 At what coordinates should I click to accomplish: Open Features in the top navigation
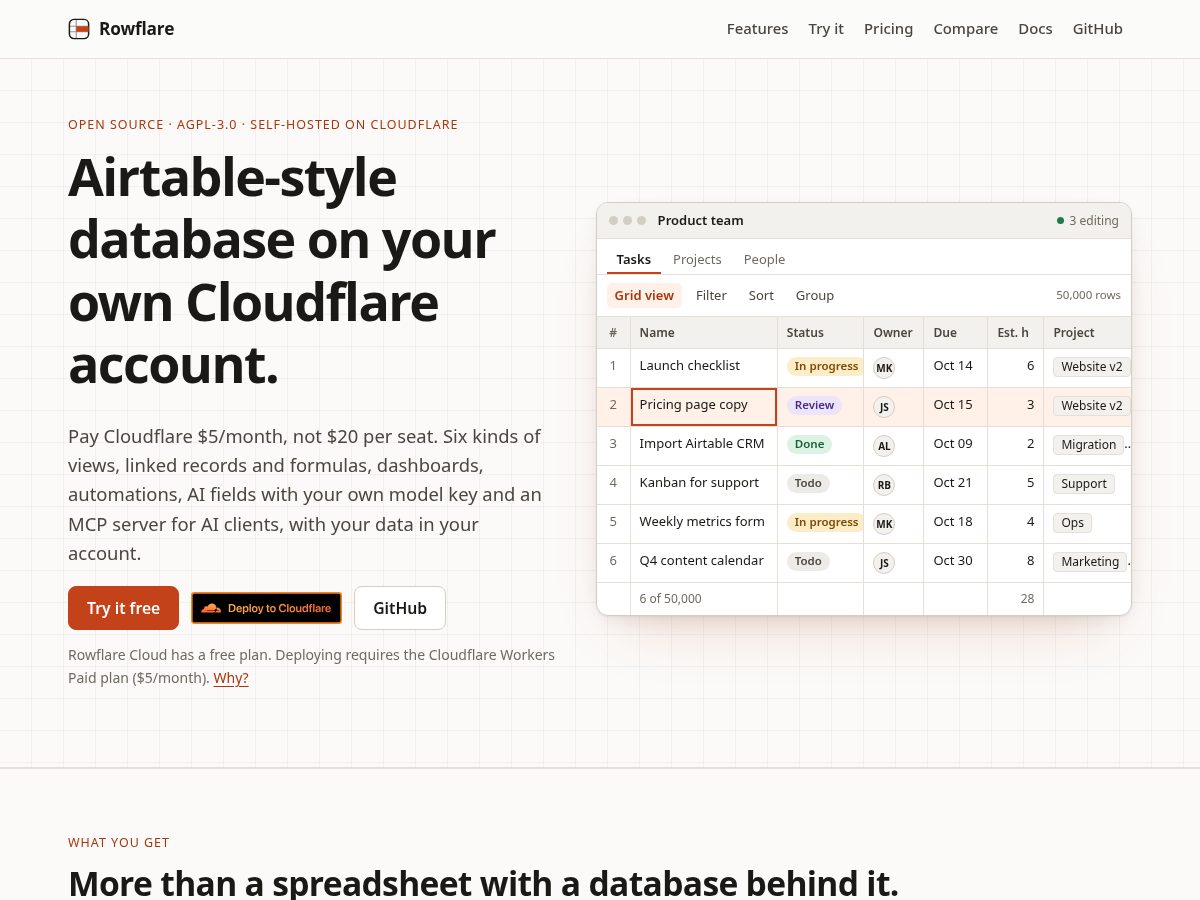(757, 29)
